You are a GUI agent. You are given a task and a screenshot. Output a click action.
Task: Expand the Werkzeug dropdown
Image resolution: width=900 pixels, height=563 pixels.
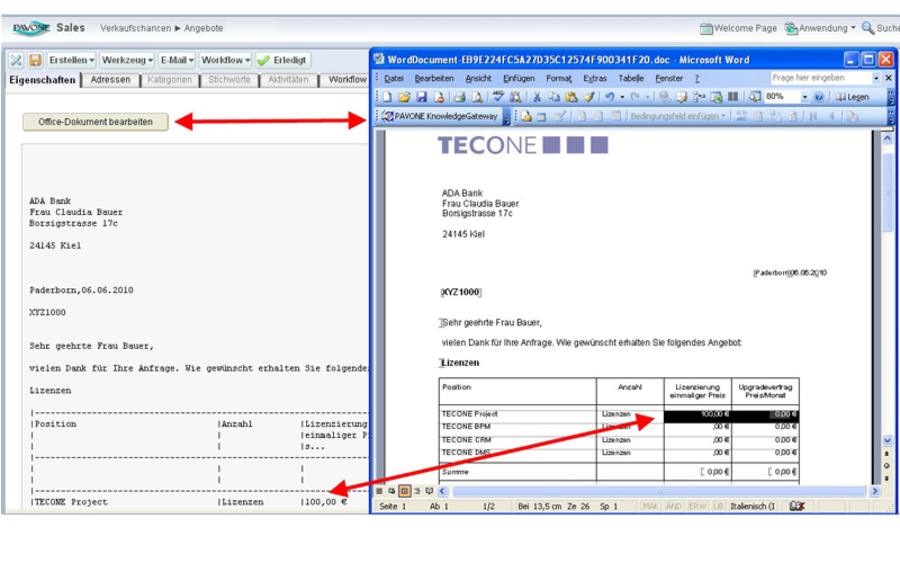[x=127, y=60]
